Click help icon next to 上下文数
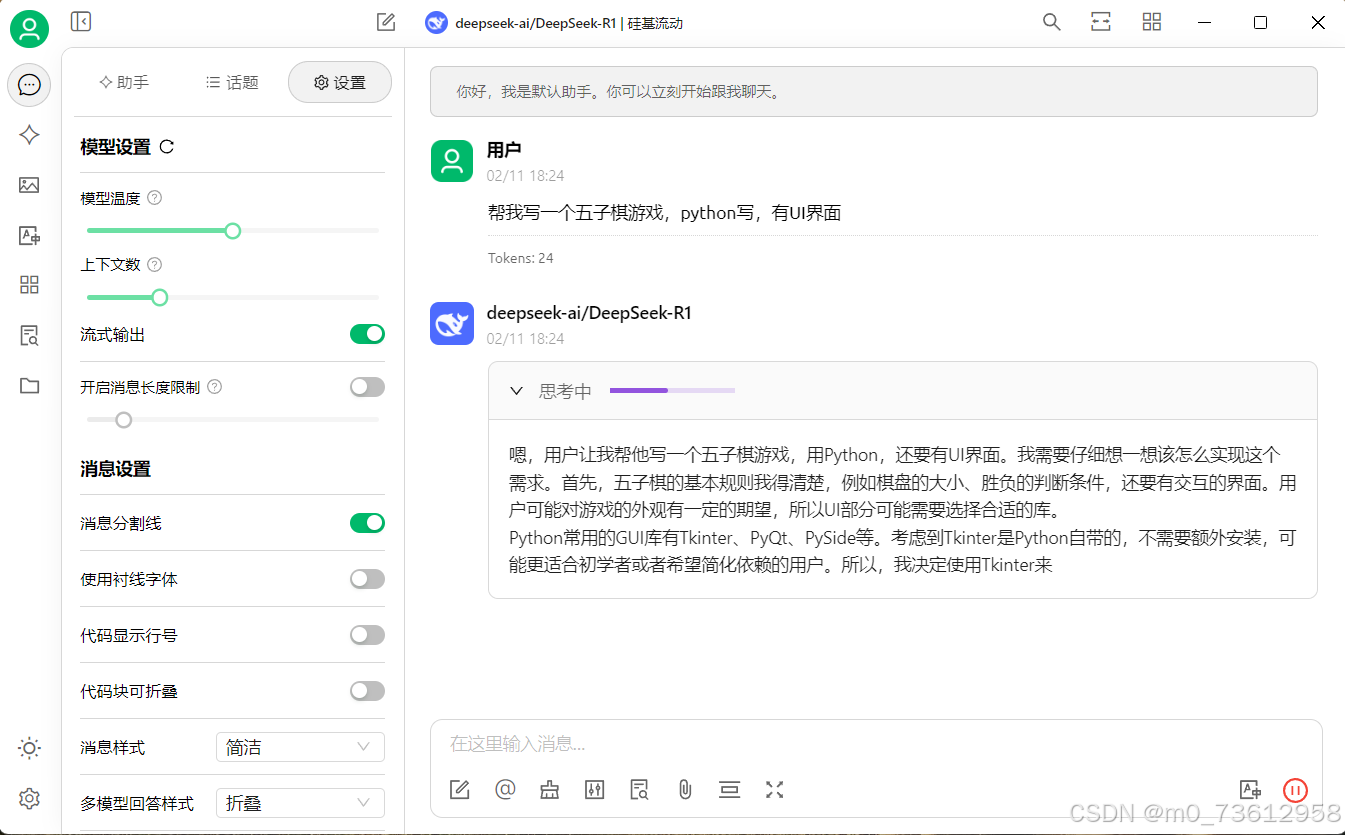 point(154,265)
